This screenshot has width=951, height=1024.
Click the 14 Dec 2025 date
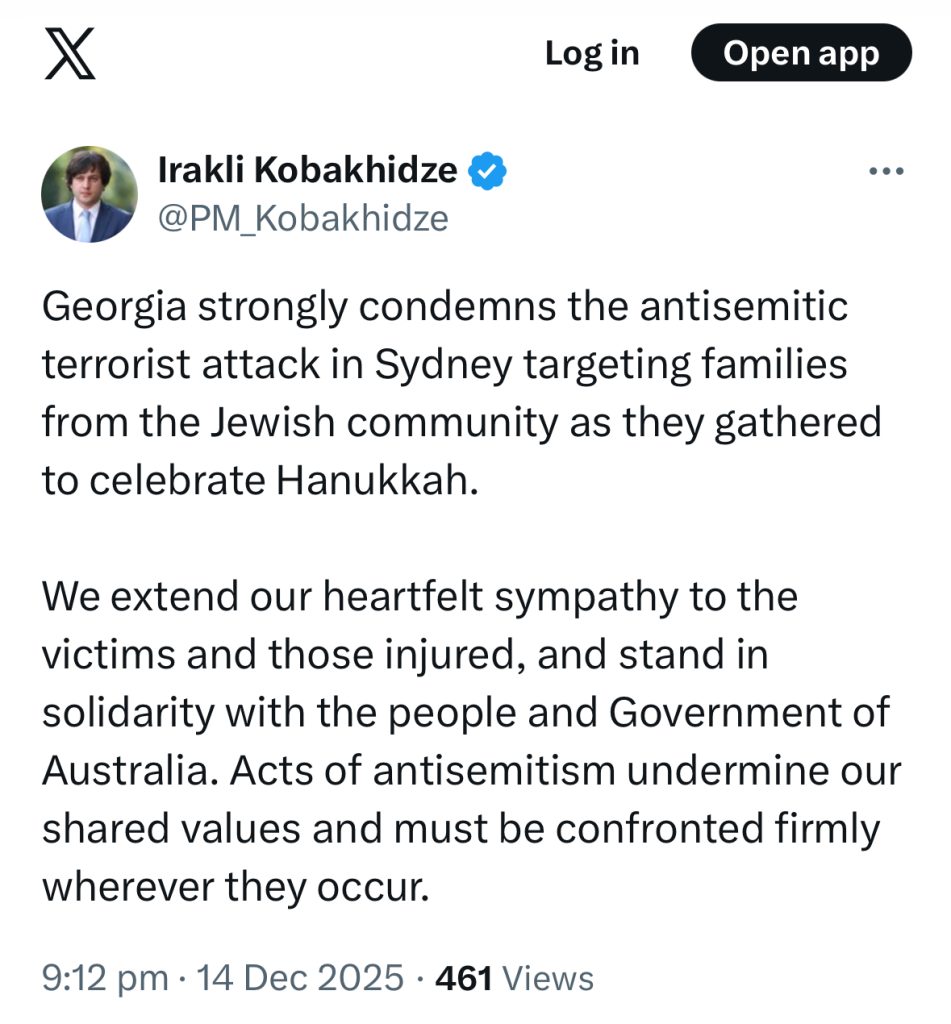click(301, 977)
